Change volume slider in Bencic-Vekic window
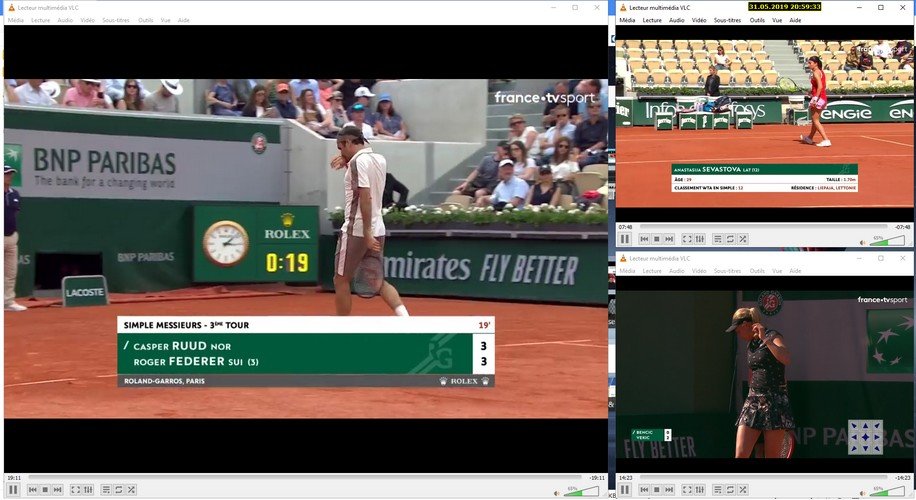The image size is (916, 500). (887, 492)
